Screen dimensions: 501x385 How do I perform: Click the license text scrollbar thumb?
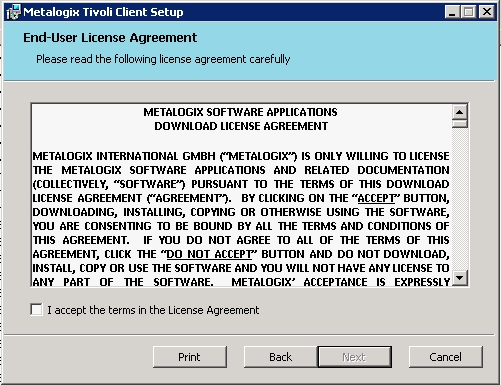460,124
